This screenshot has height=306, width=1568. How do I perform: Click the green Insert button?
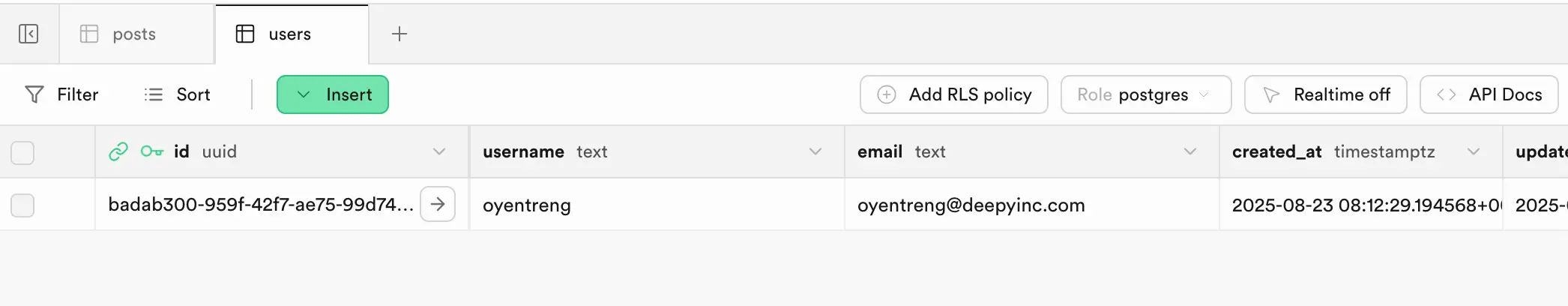point(333,94)
